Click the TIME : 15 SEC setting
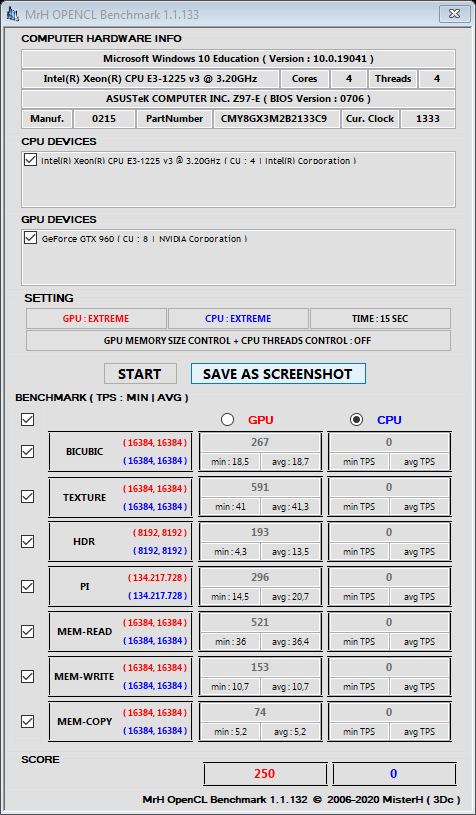The height and width of the screenshot is (815, 476). click(x=380, y=319)
